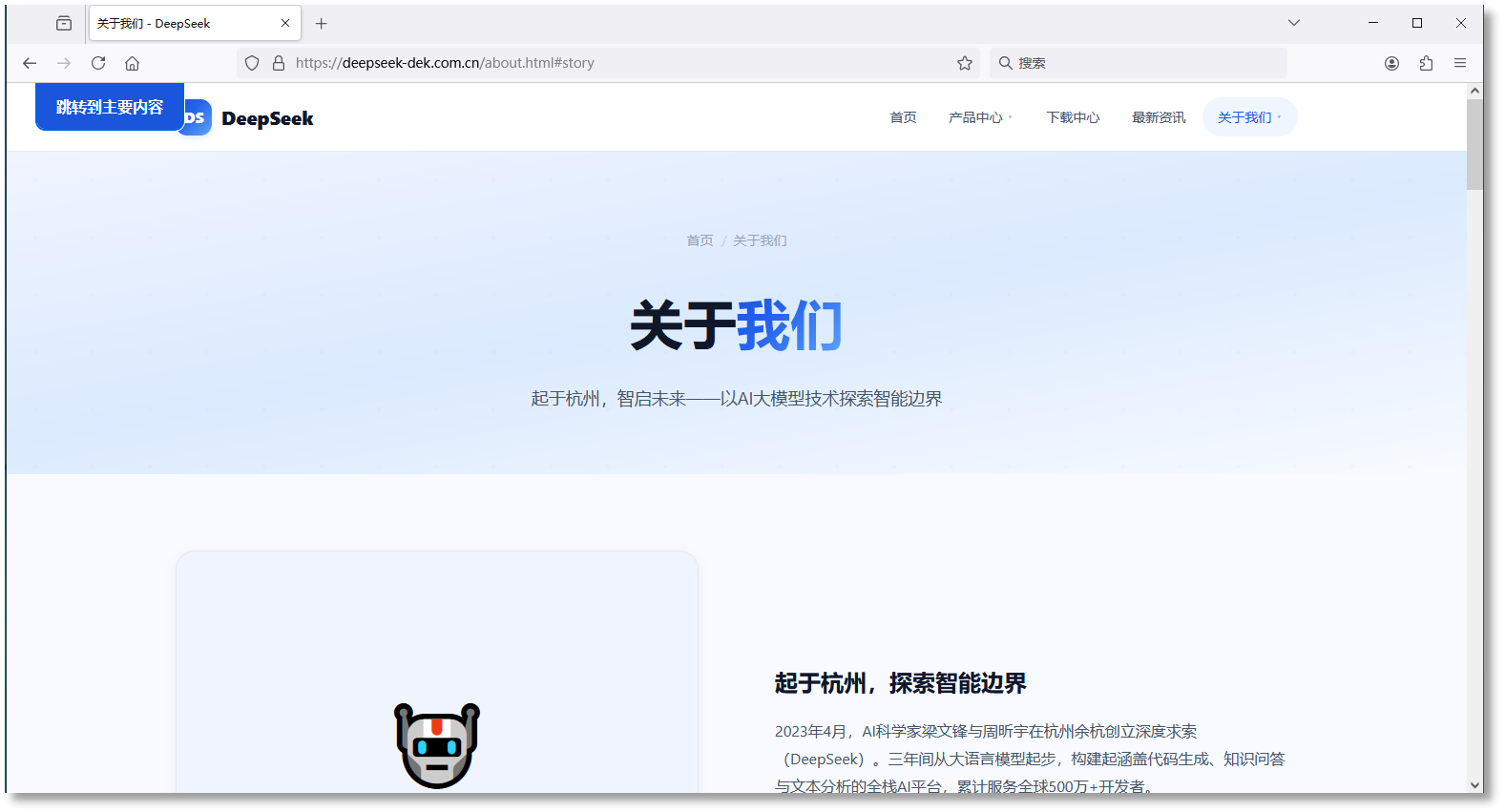
Task: Open the Firefox account icon
Action: (x=1392, y=63)
